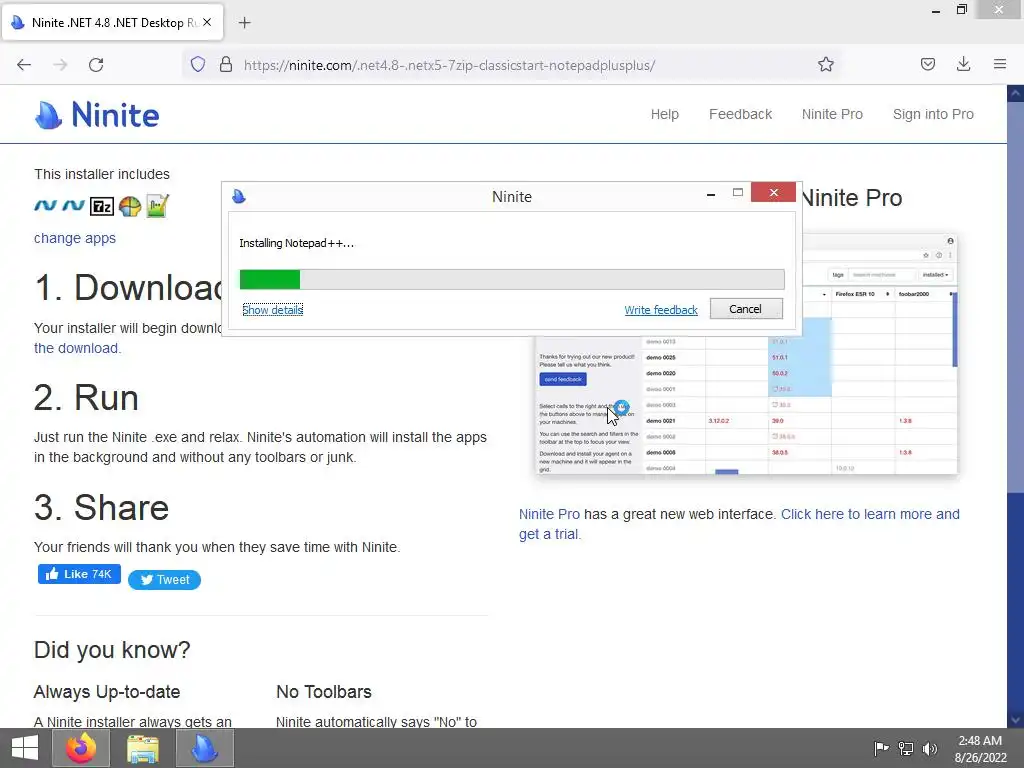Open File Explorer from the taskbar
The image size is (1024, 768).
(x=142, y=748)
